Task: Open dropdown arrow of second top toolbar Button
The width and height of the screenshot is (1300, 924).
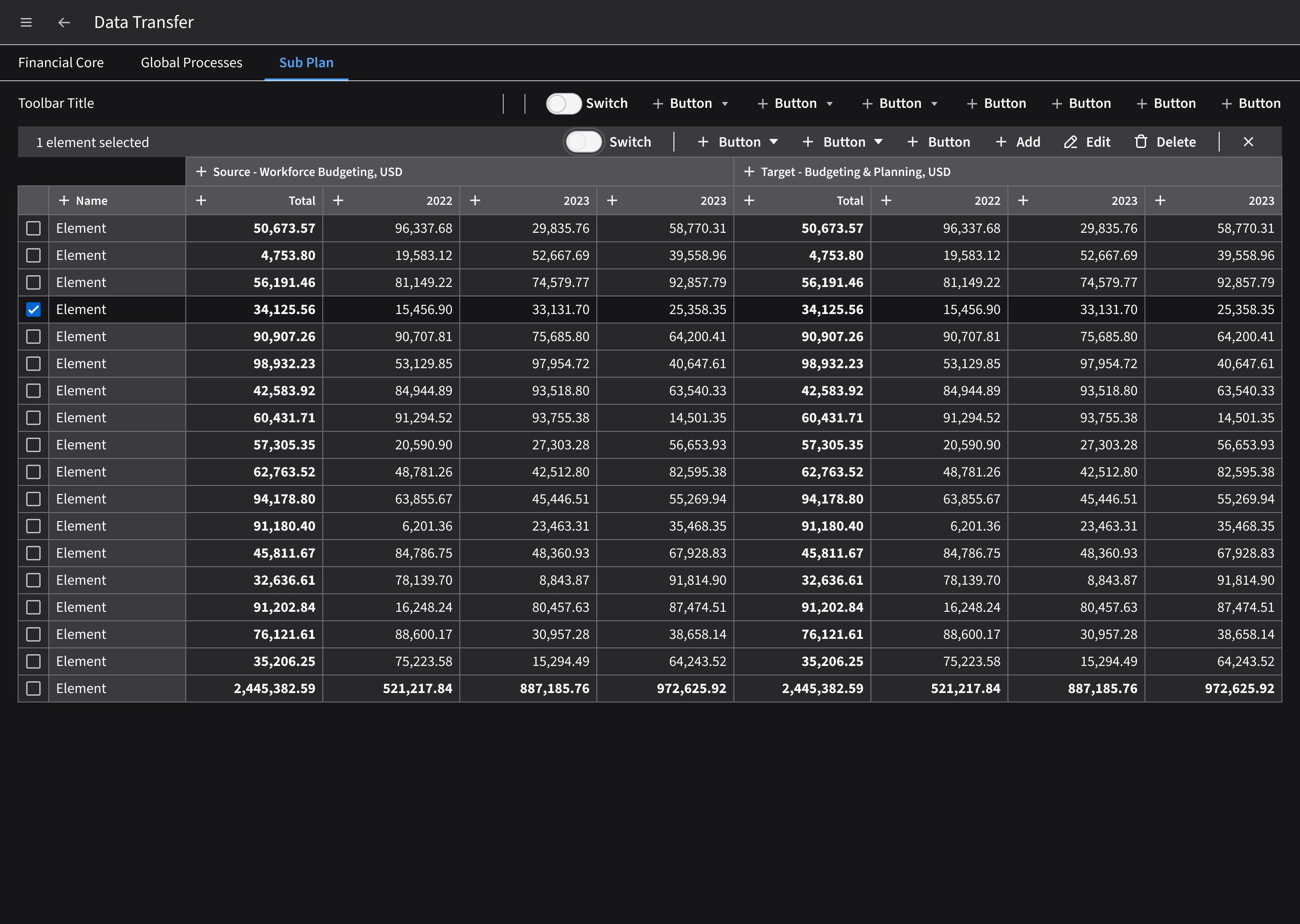Action: click(830, 104)
